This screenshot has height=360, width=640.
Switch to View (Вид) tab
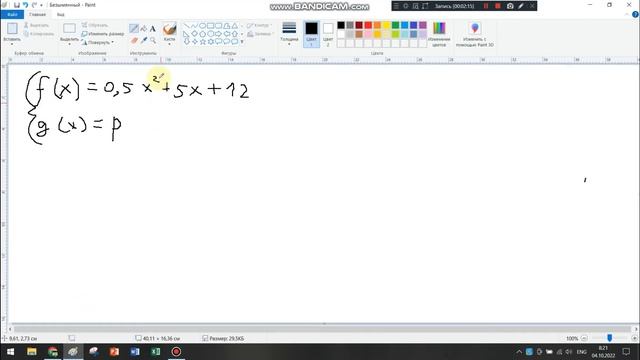tap(60, 15)
